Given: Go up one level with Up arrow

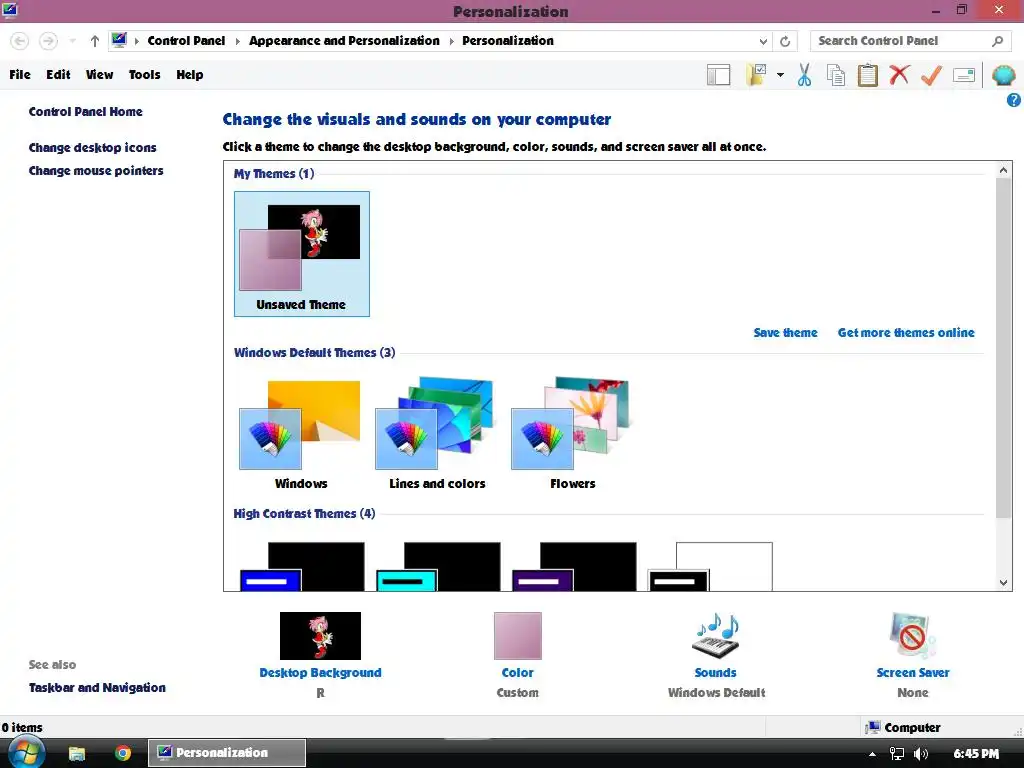Looking at the screenshot, I should (x=95, y=41).
